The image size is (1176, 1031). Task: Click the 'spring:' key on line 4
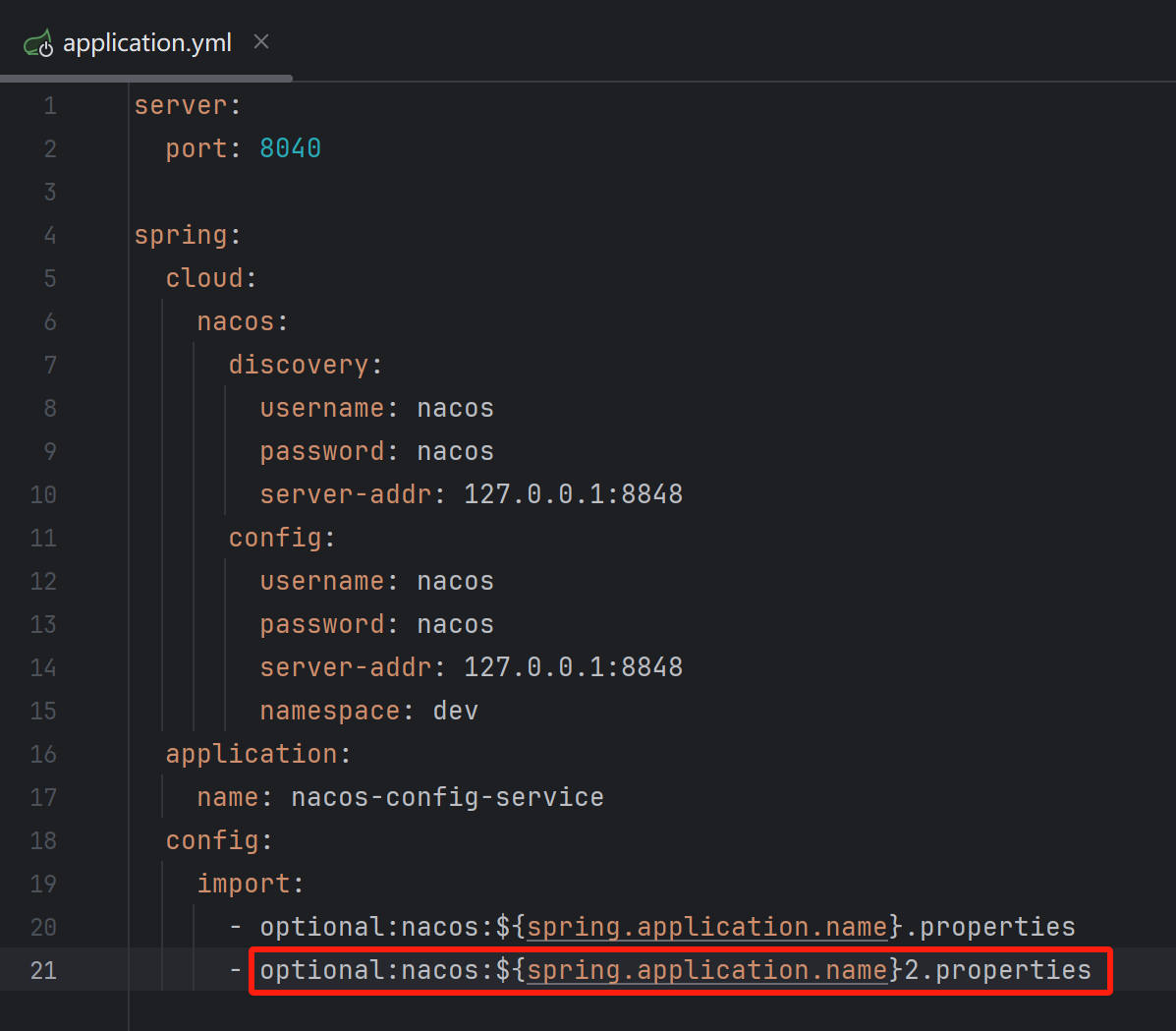pyautogui.click(x=188, y=235)
